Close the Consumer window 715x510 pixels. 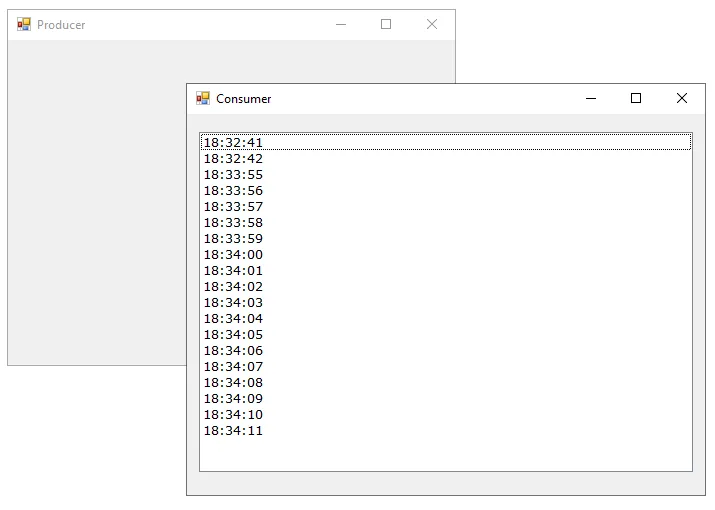(x=682, y=99)
